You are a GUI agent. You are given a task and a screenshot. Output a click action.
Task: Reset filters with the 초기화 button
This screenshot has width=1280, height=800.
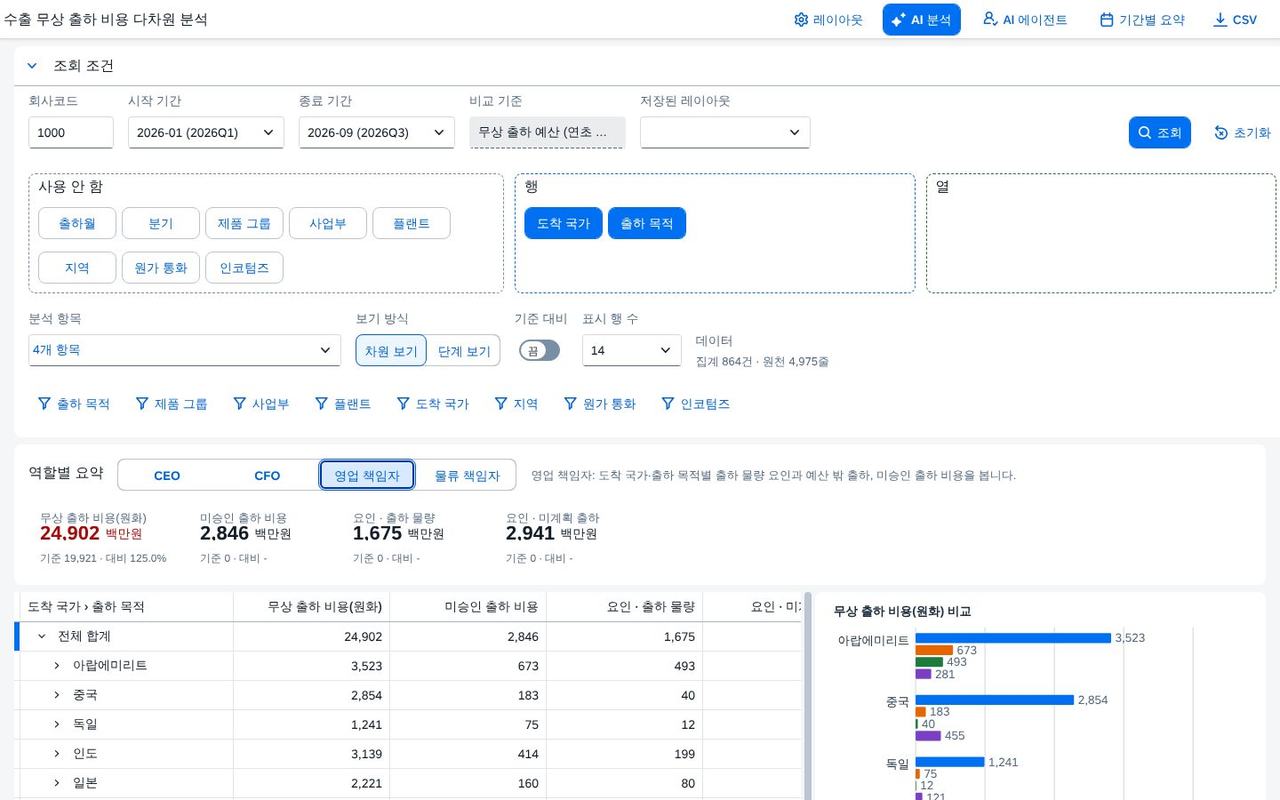tap(1242, 133)
